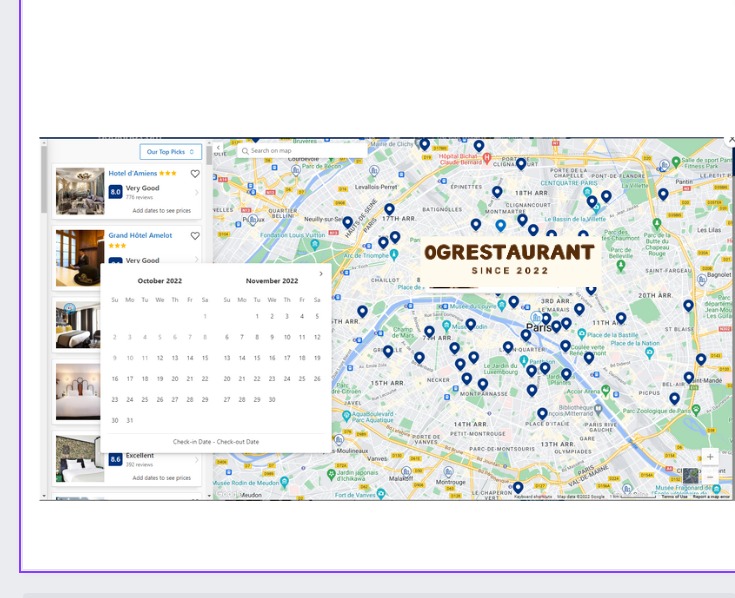The width and height of the screenshot is (735, 598).
Task: Click the 8.6 Excellent rating badge
Action: [115, 460]
